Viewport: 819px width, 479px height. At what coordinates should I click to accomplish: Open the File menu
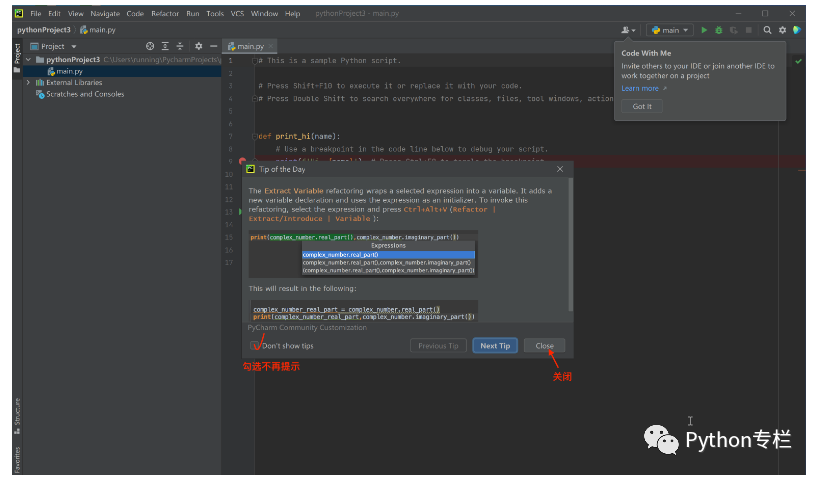click(36, 14)
